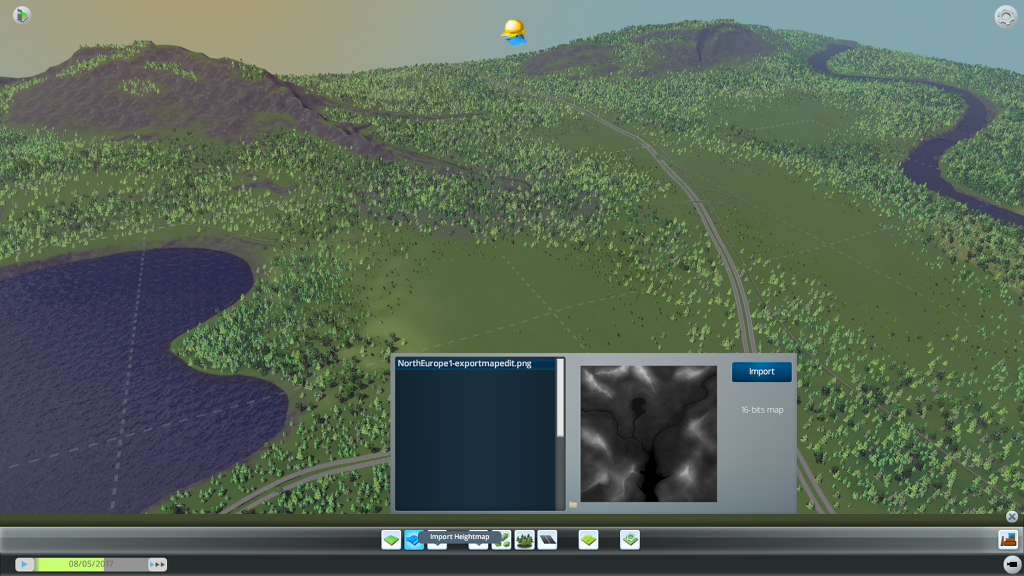
Task: Start simulation with the play button
Action: tap(24, 564)
